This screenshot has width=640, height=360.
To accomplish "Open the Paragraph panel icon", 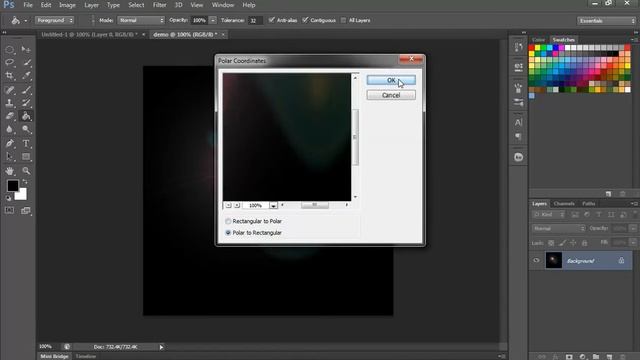I will click(518, 137).
